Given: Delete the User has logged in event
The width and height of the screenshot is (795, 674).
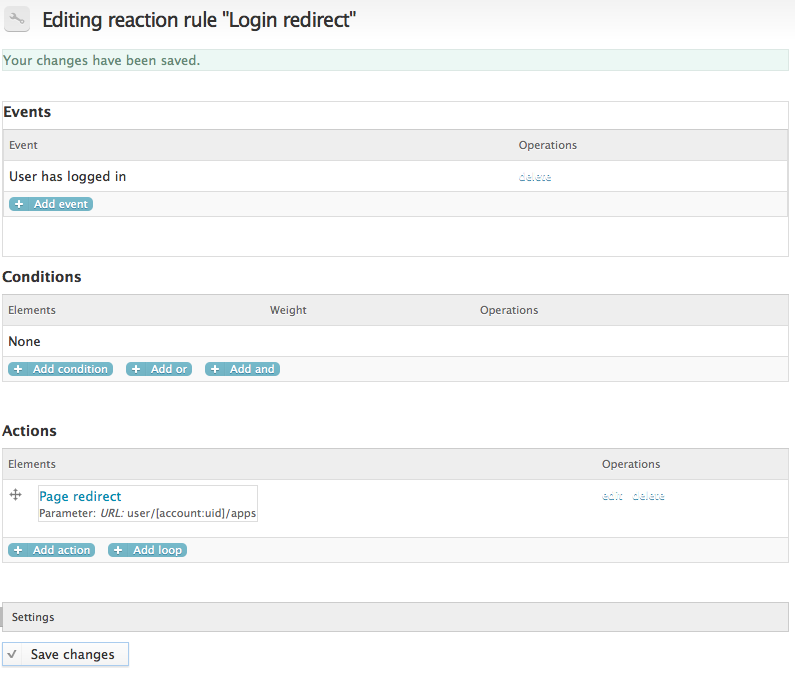Looking at the screenshot, I should (x=535, y=177).
